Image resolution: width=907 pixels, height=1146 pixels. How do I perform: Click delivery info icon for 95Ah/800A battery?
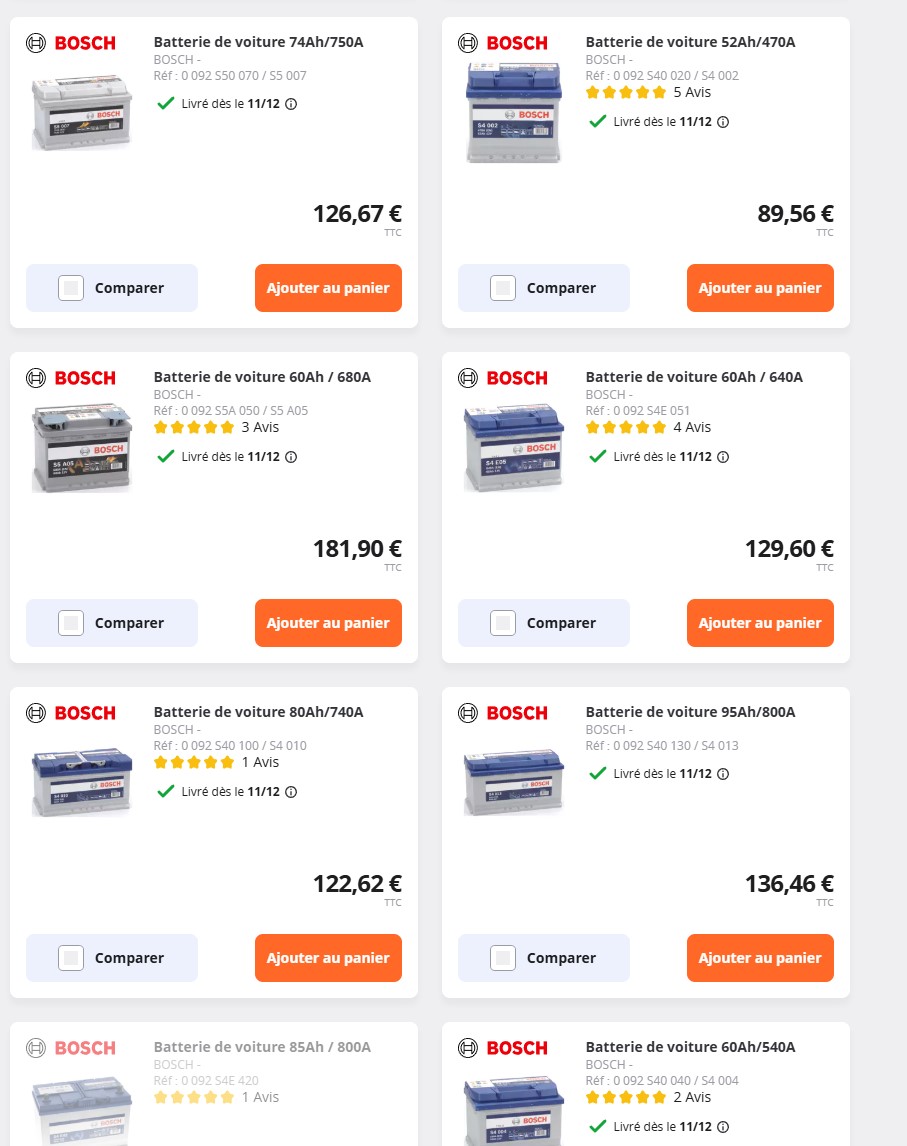click(x=724, y=774)
